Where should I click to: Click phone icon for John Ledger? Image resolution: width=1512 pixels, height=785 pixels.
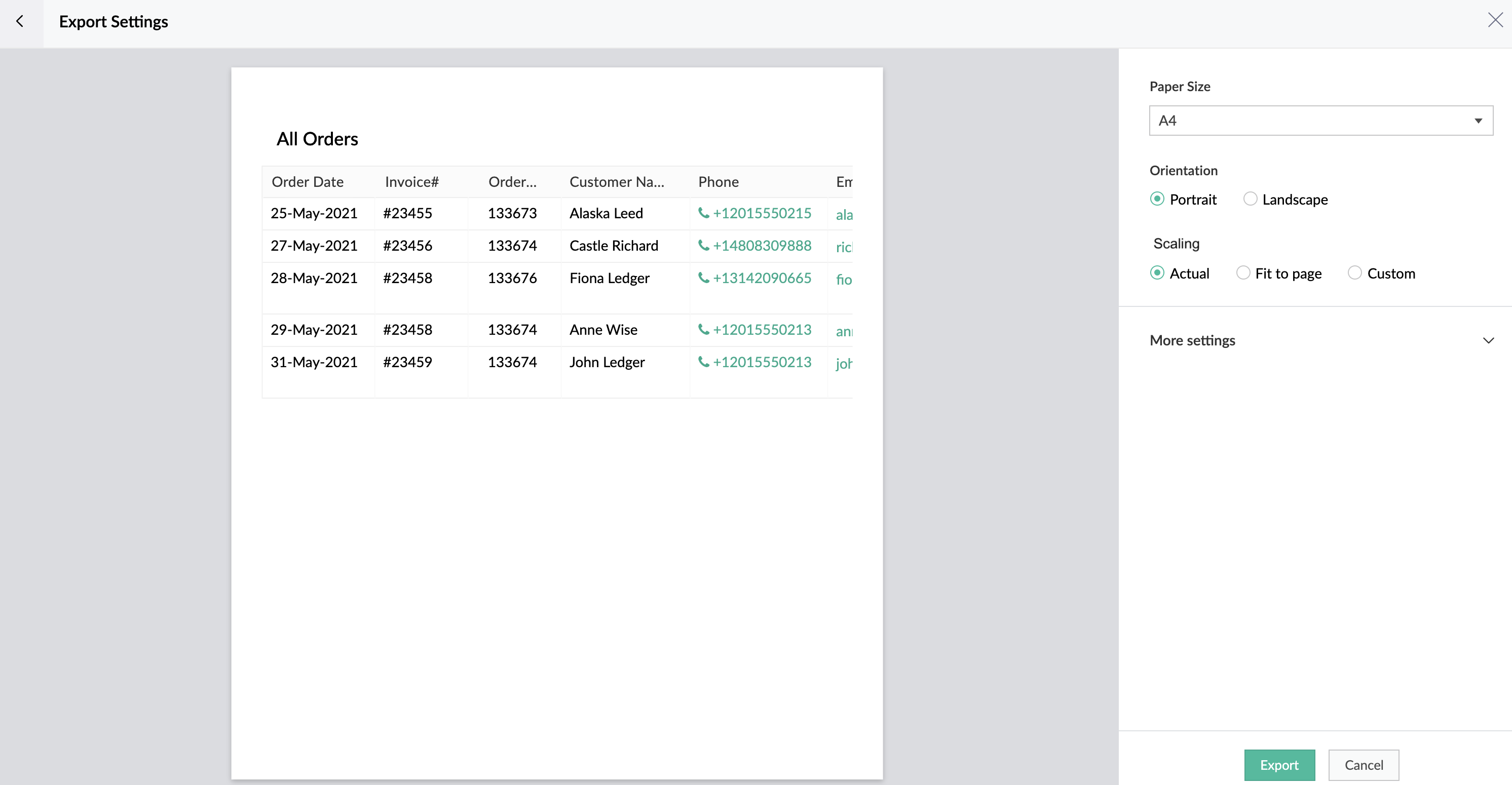click(703, 362)
